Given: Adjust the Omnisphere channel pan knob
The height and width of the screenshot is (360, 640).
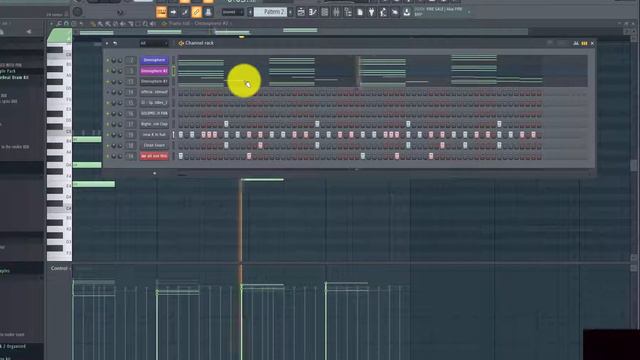Looking at the screenshot, I should pyautogui.click(x=114, y=60).
